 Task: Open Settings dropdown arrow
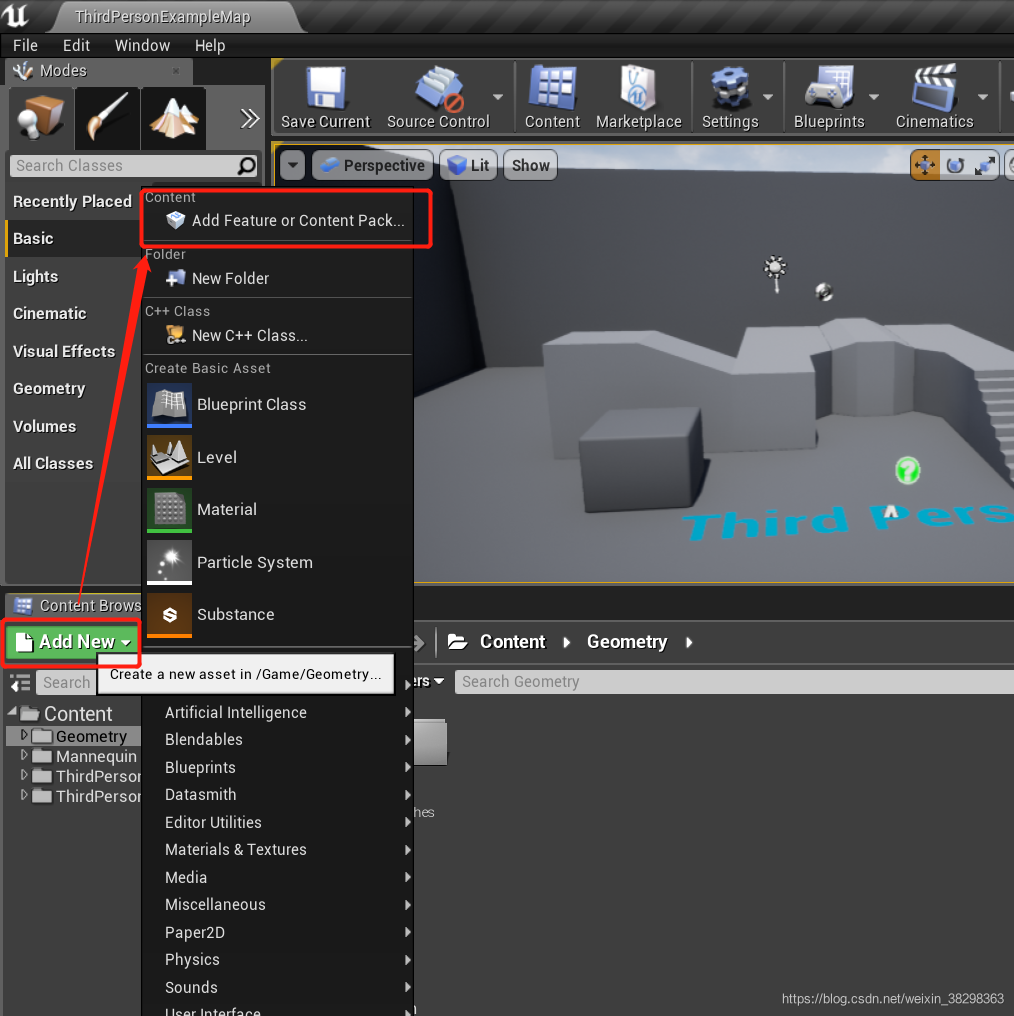pyautogui.click(x=768, y=97)
